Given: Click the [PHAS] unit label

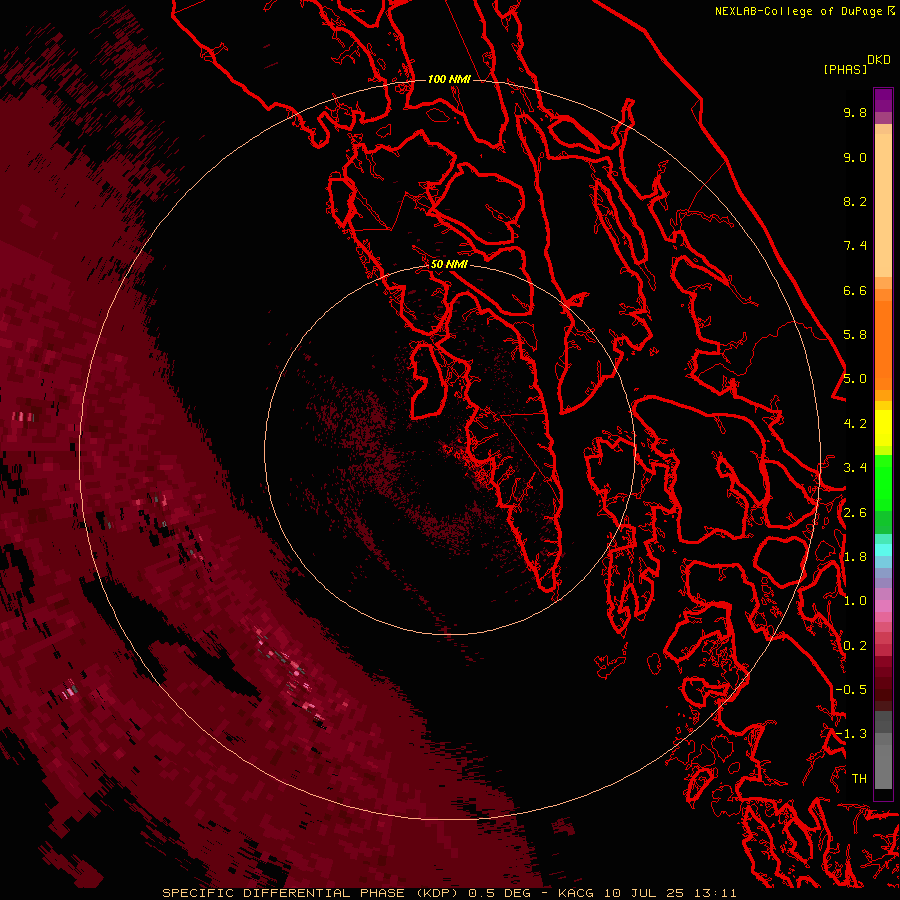Looking at the screenshot, I should tap(845, 69).
